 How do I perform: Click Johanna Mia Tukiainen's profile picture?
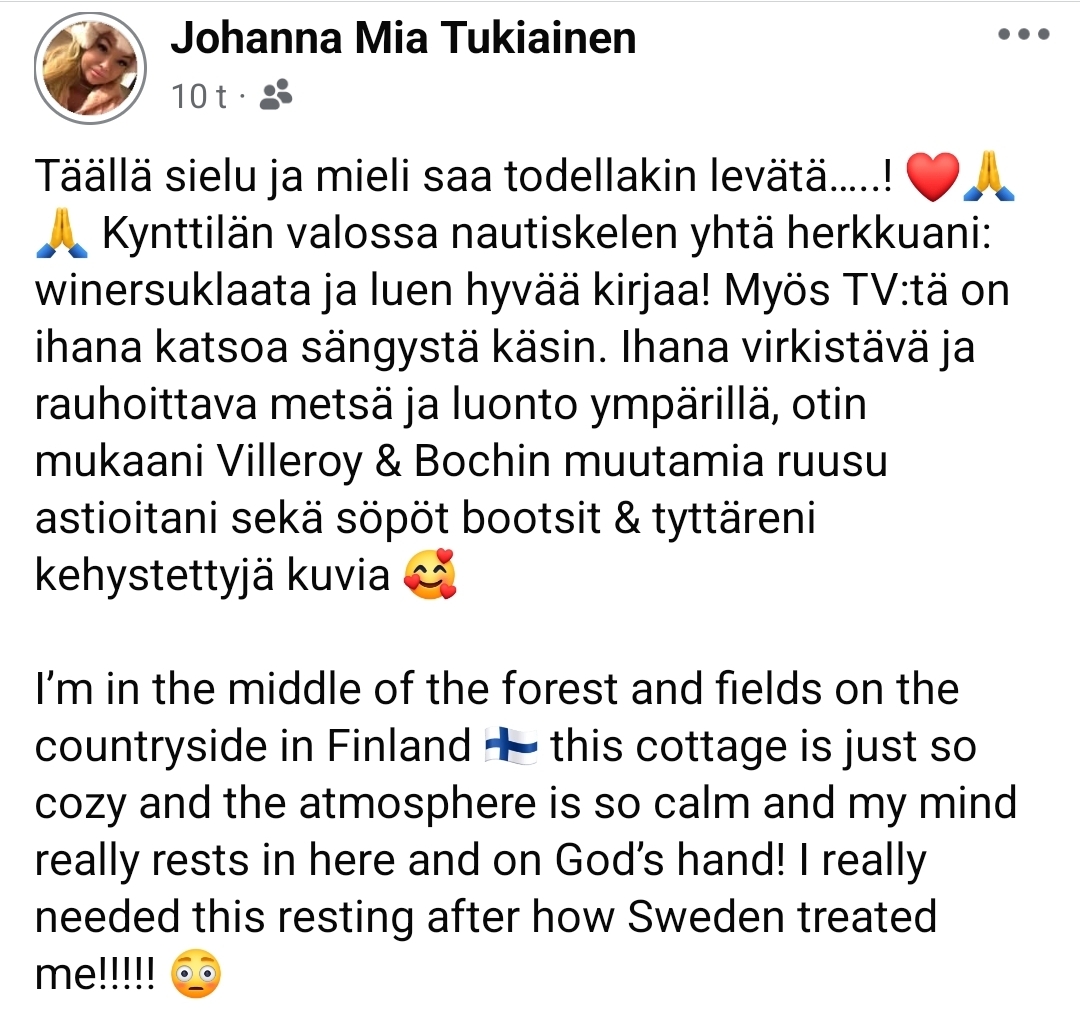pos(90,67)
